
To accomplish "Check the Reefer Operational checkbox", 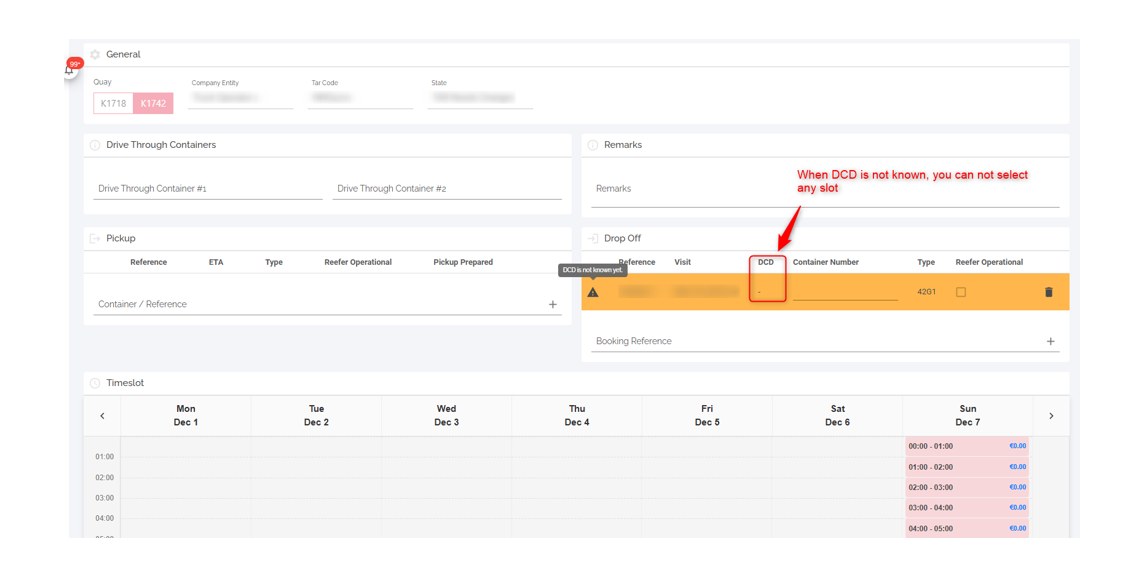I will (x=961, y=292).
